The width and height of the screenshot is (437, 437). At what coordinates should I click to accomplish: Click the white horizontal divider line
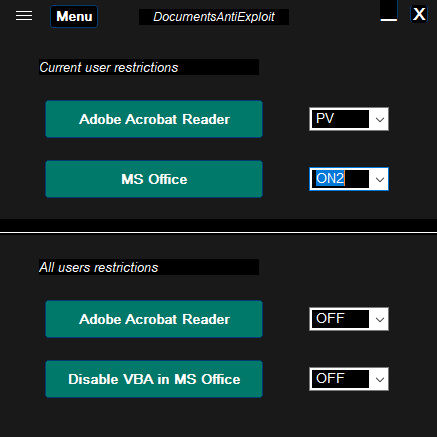point(218,232)
